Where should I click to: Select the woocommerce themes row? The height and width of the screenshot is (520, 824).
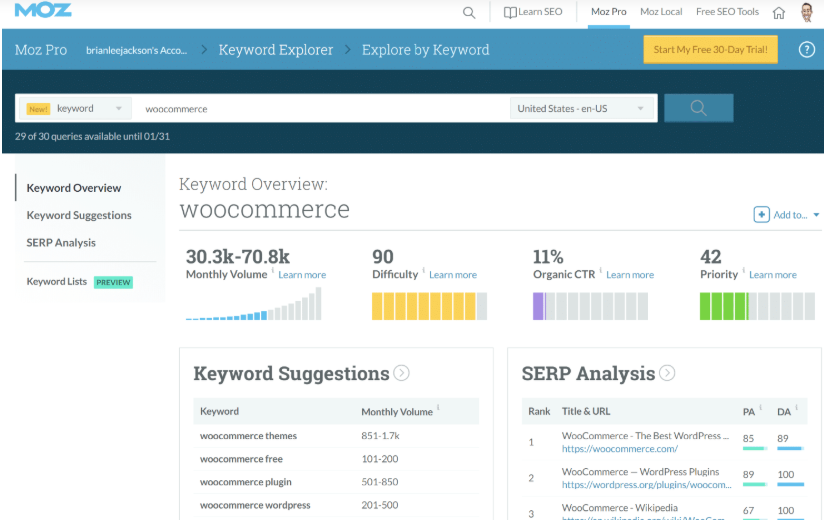click(x=336, y=436)
